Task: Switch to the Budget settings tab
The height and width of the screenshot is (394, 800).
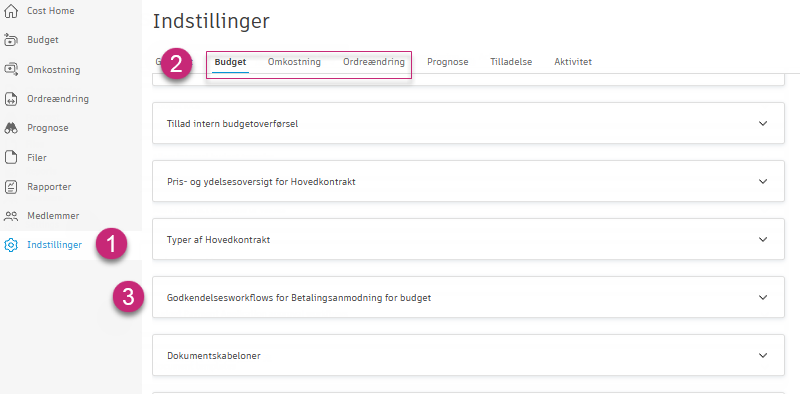Action: click(x=231, y=62)
